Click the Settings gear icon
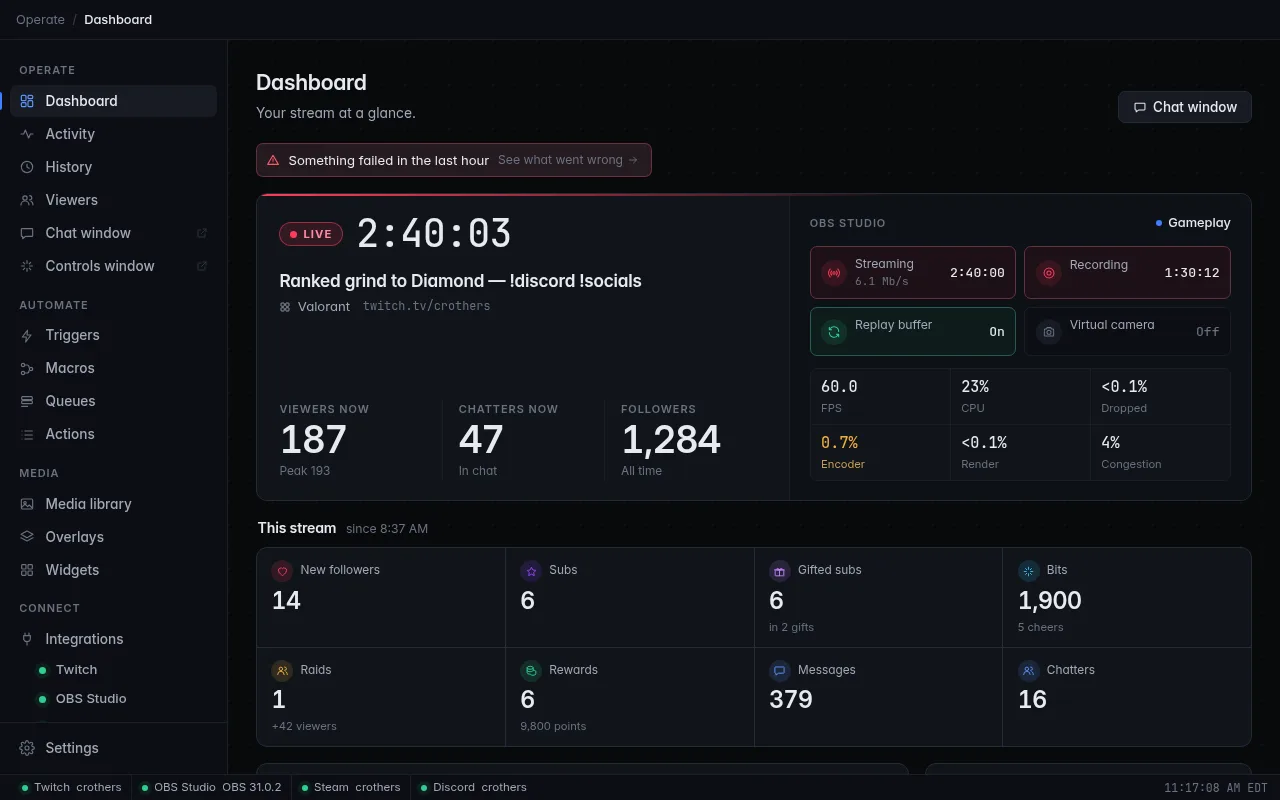Image resolution: width=1280 pixels, height=800 pixels. (27, 748)
